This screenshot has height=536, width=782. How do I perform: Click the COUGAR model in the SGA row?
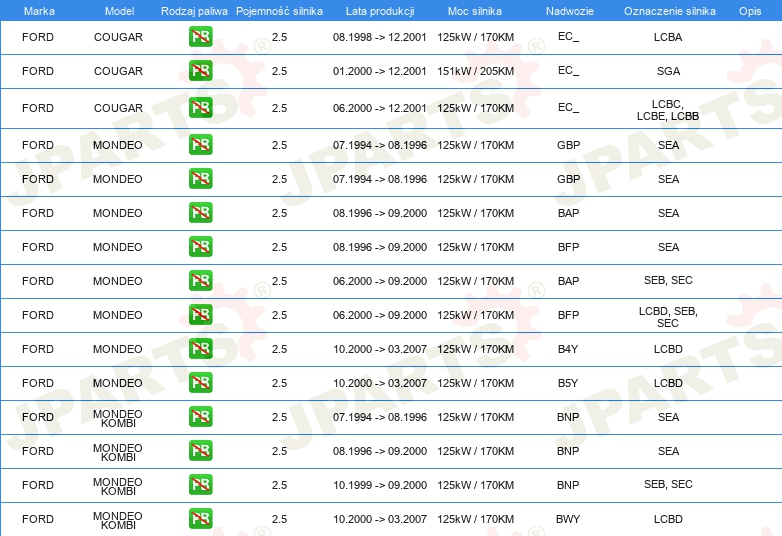(x=118, y=71)
